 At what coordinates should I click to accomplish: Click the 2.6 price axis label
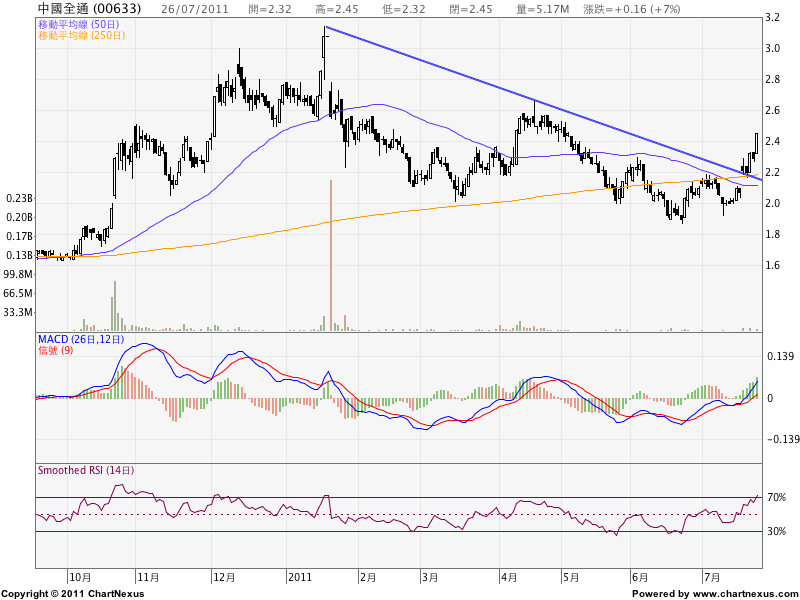(772, 110)
